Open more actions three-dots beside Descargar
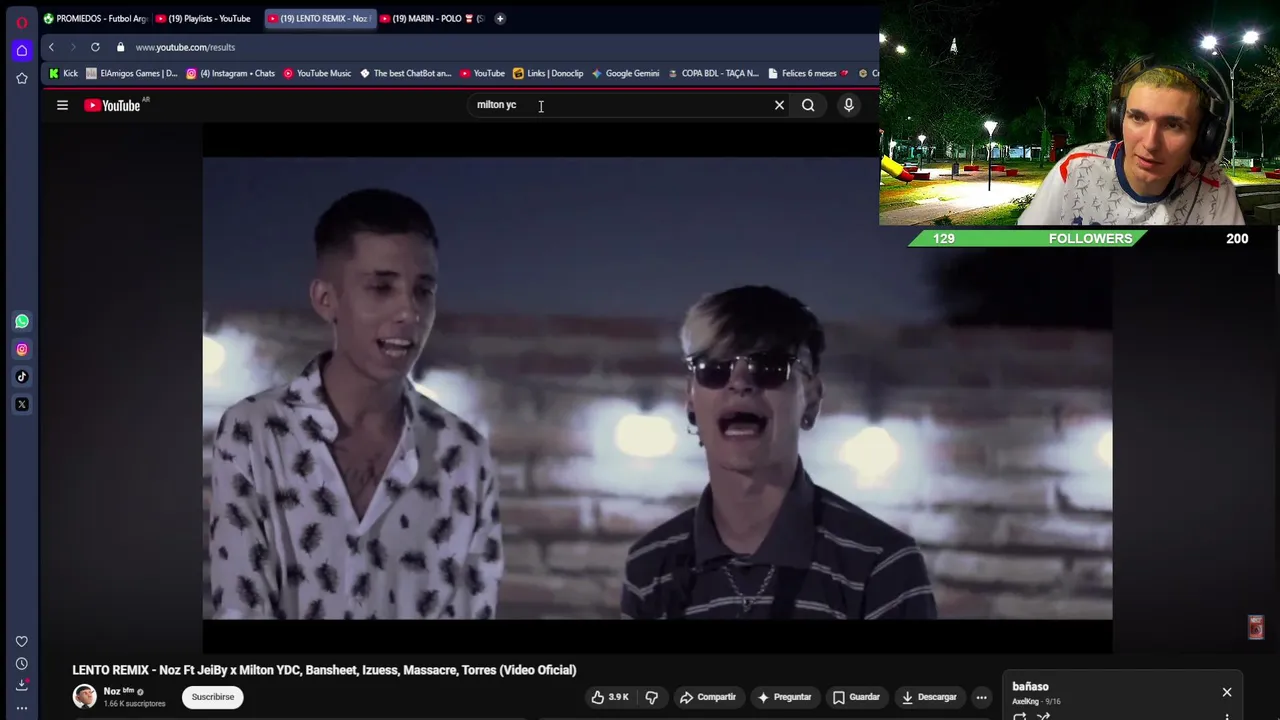1280x720 pixels. [982, 697]
